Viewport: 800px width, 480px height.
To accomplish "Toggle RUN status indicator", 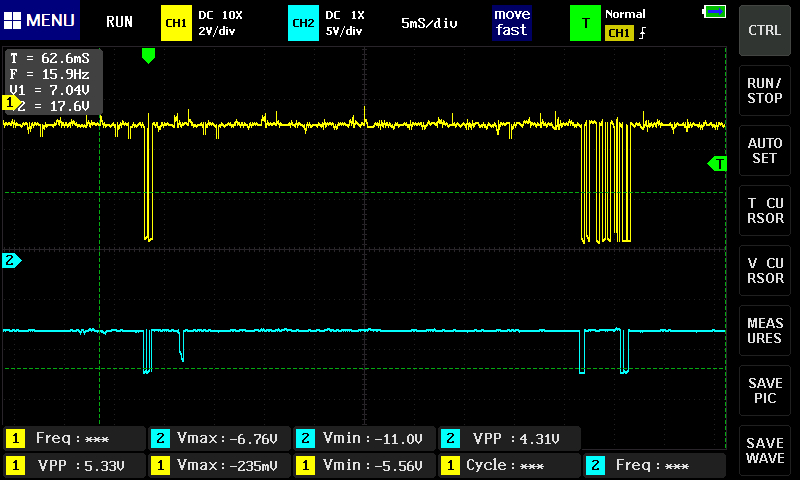I will (119, 22).
